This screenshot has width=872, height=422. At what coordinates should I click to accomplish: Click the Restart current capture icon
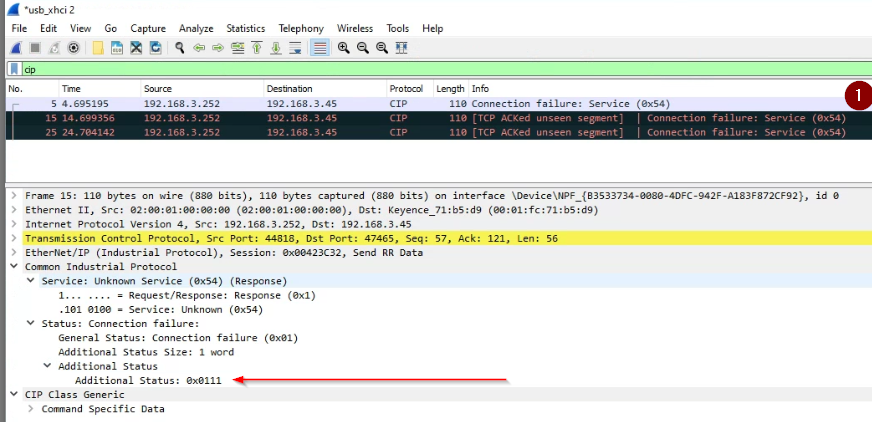[x=54, y=48]
